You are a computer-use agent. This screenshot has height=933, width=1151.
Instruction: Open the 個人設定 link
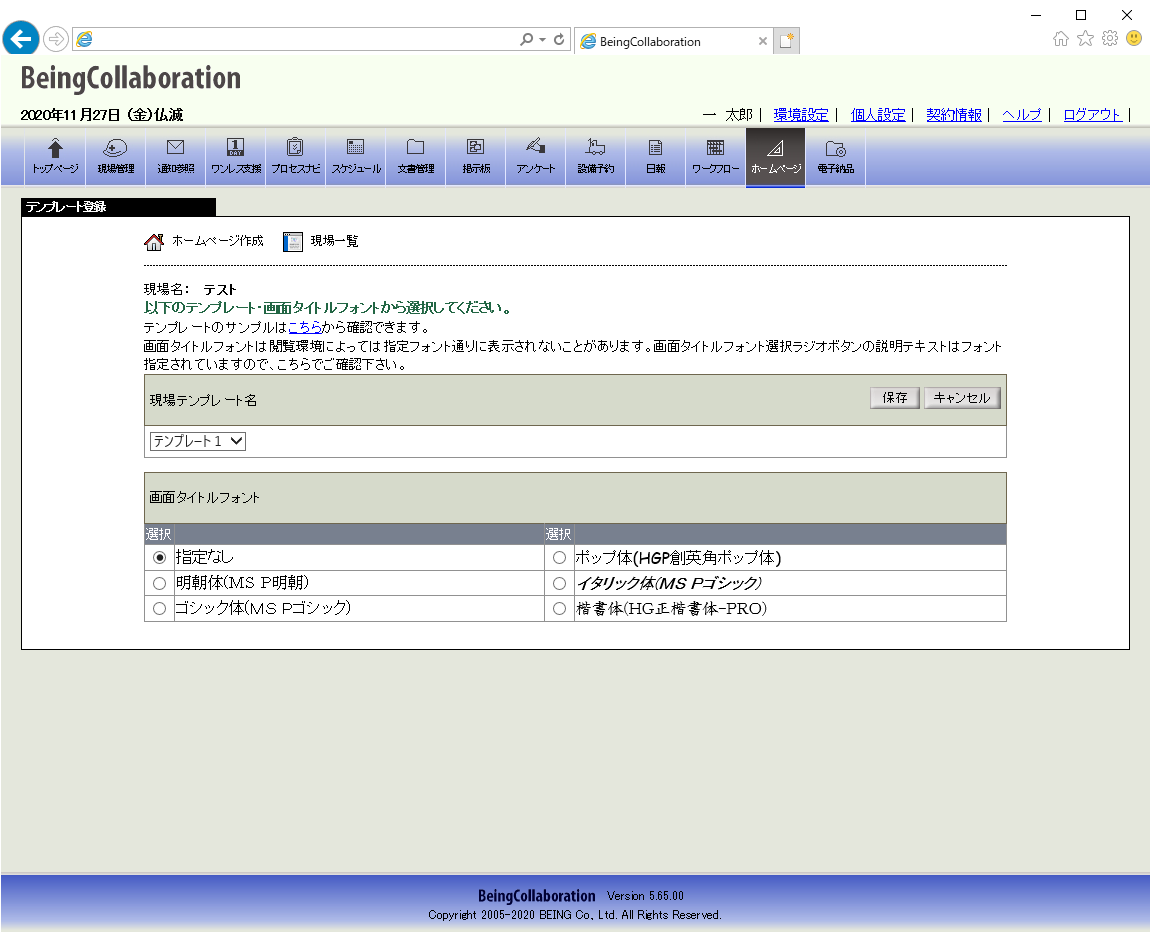click(878, 115)
